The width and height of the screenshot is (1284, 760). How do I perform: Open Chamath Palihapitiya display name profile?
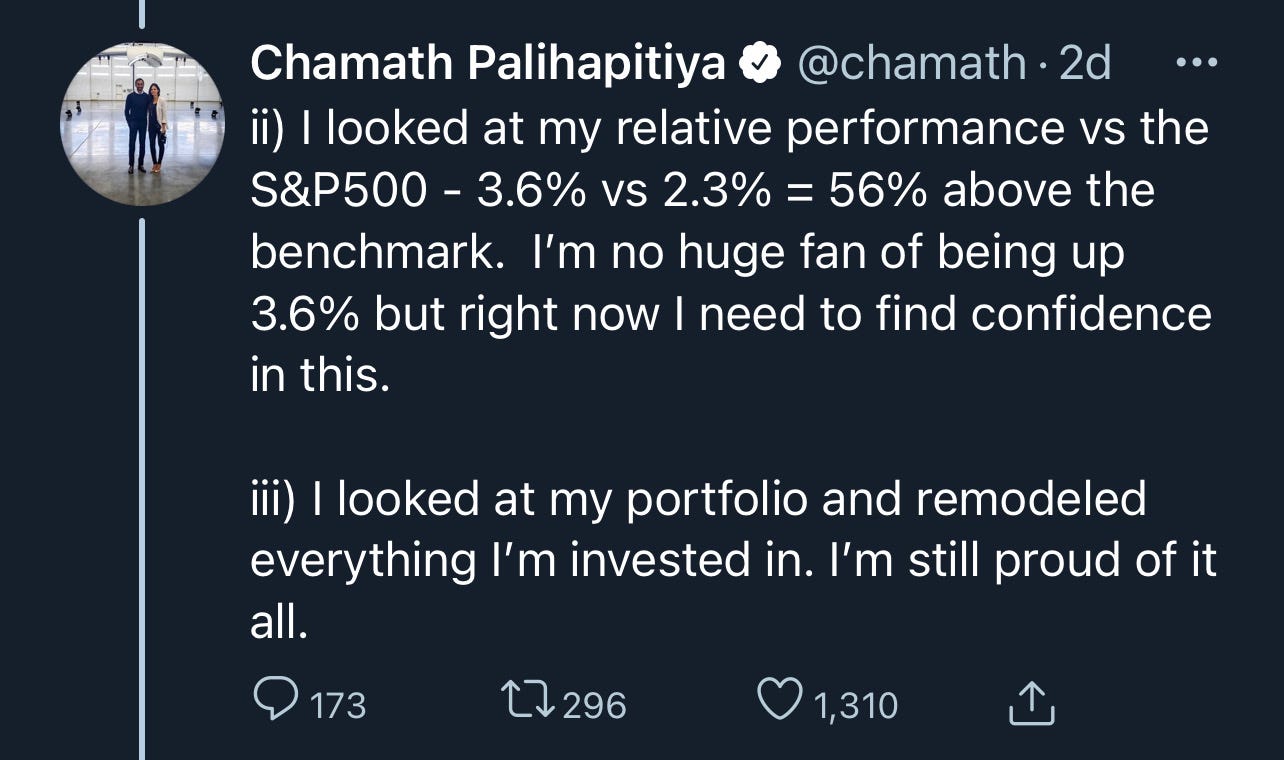tap(488, 65)
